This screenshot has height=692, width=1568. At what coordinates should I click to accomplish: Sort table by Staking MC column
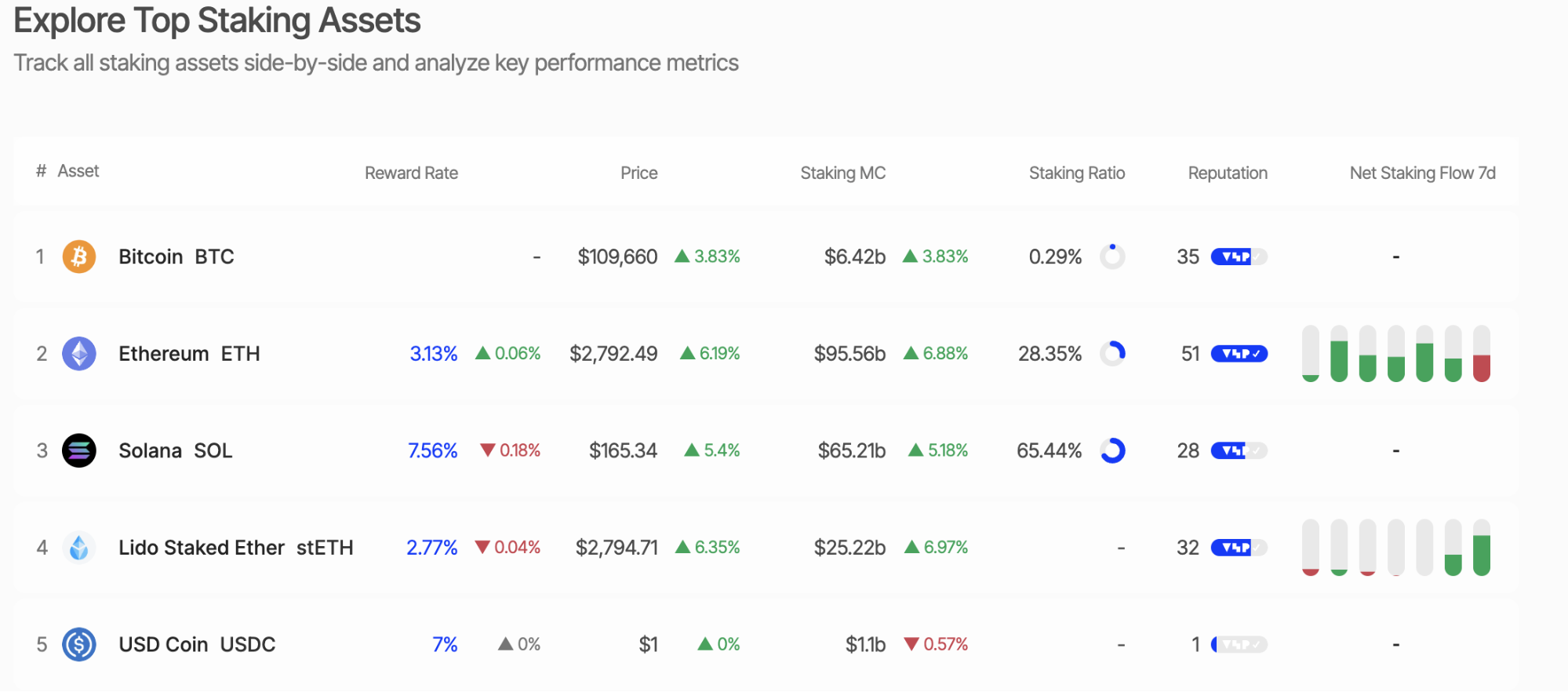coord(842,173)
